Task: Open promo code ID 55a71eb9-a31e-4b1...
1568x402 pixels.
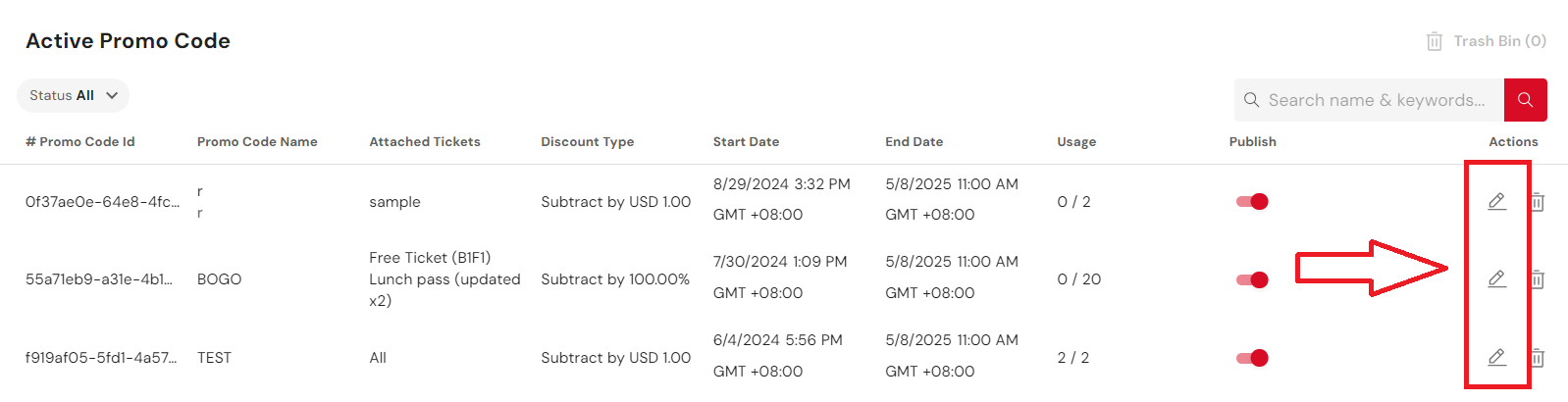Action: (x=102, y=279)
